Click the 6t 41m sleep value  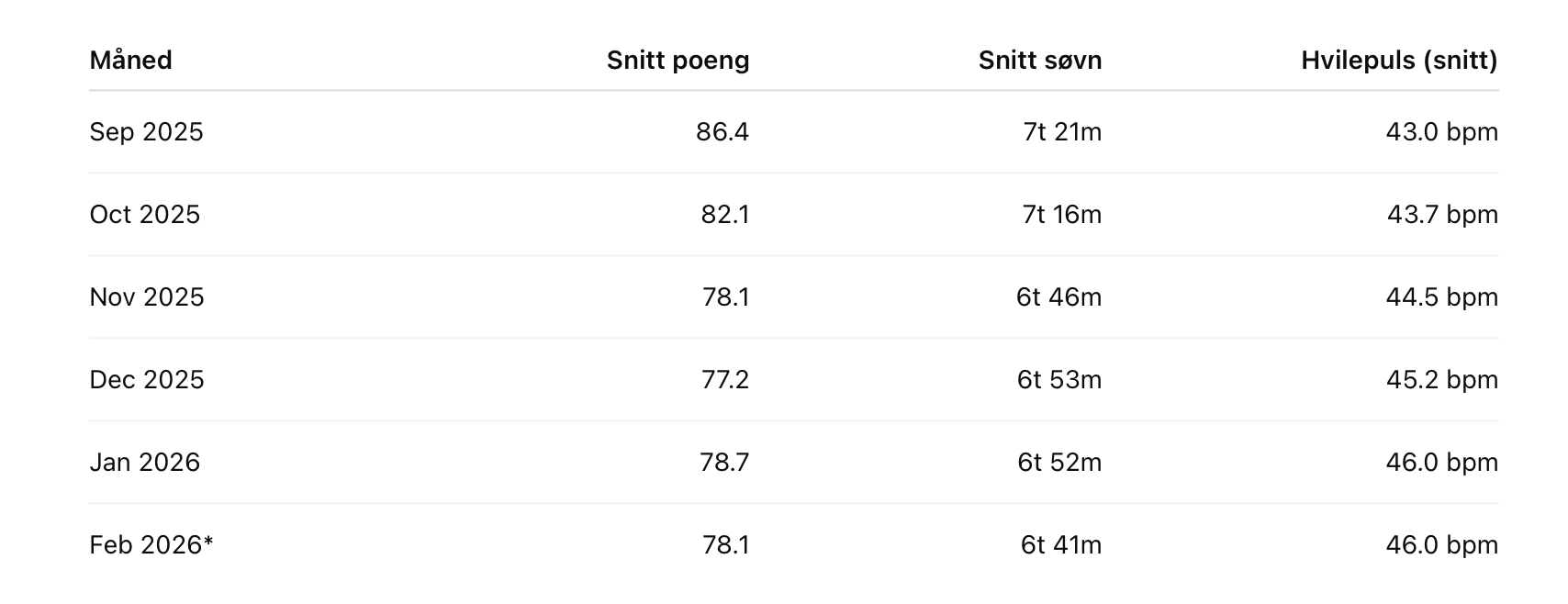click(x=1060, y=545)
